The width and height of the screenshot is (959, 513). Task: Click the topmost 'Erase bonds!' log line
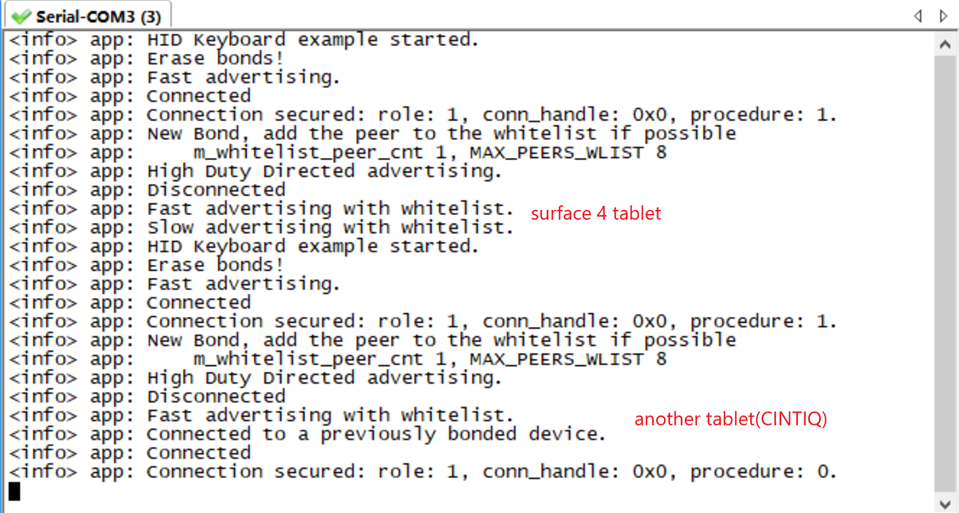click(146, 59)
